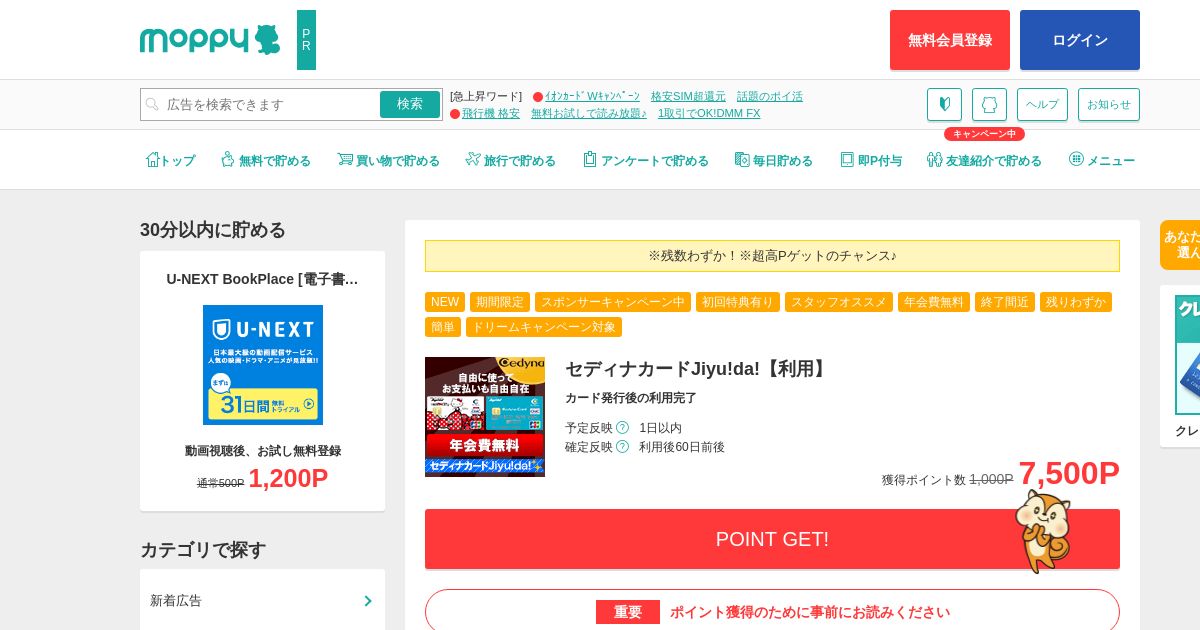Open 飛行機 格安 link
Screen dimensions: 1200x630
[490, 113]
